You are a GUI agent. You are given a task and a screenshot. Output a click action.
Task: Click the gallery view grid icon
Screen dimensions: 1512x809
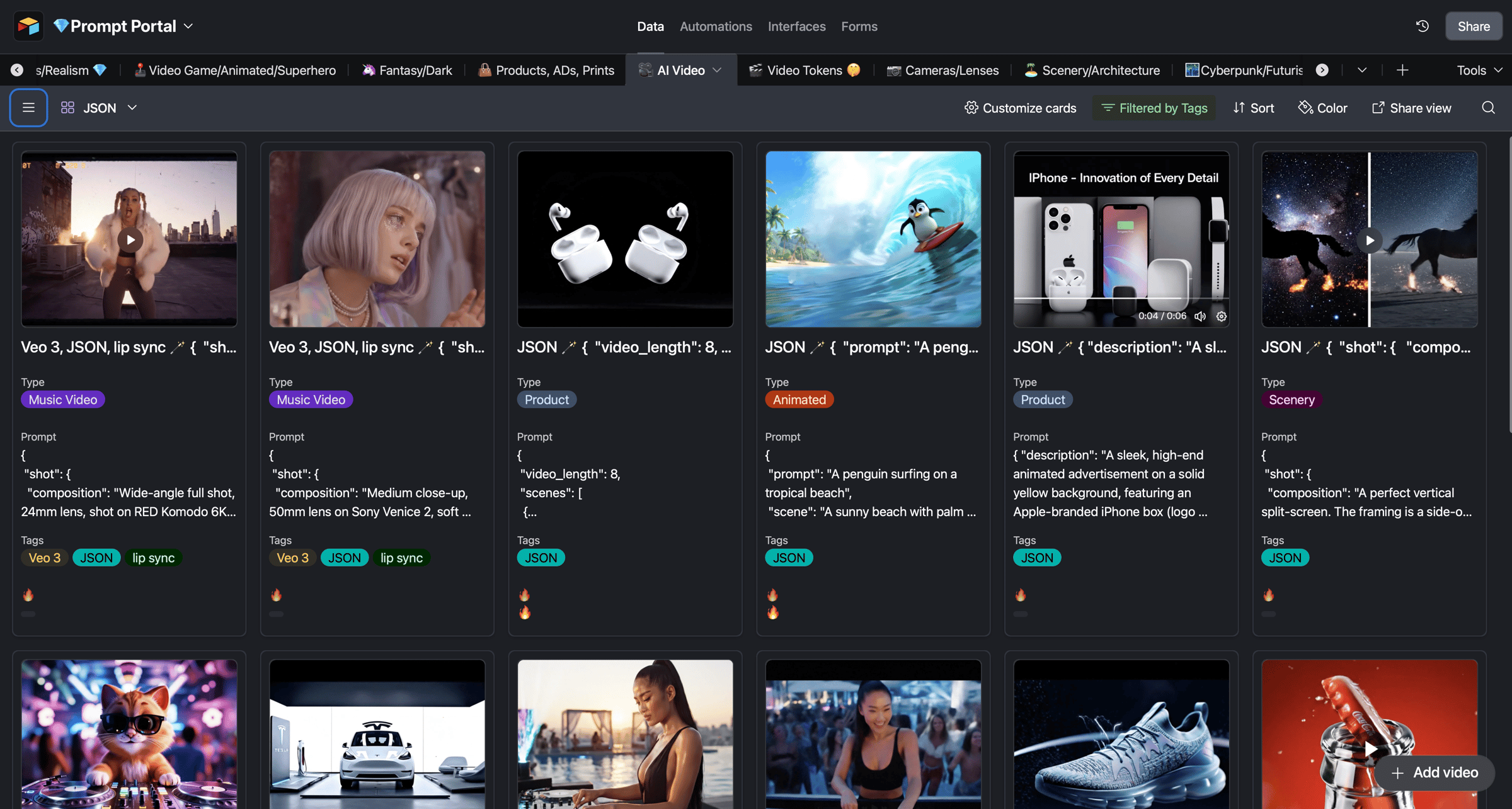click(x=67, y=108)
